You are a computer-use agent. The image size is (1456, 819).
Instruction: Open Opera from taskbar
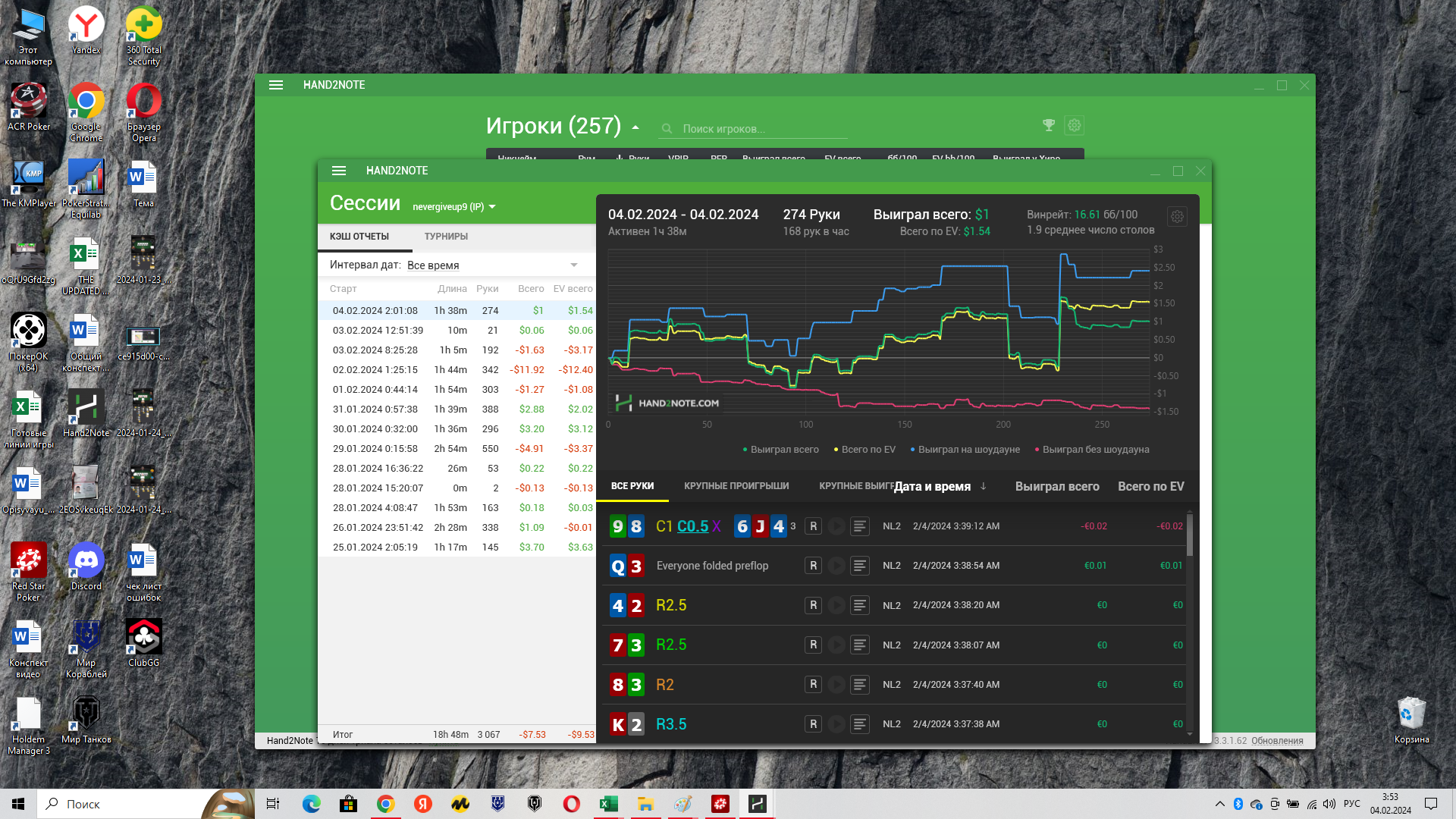[572, 804]
